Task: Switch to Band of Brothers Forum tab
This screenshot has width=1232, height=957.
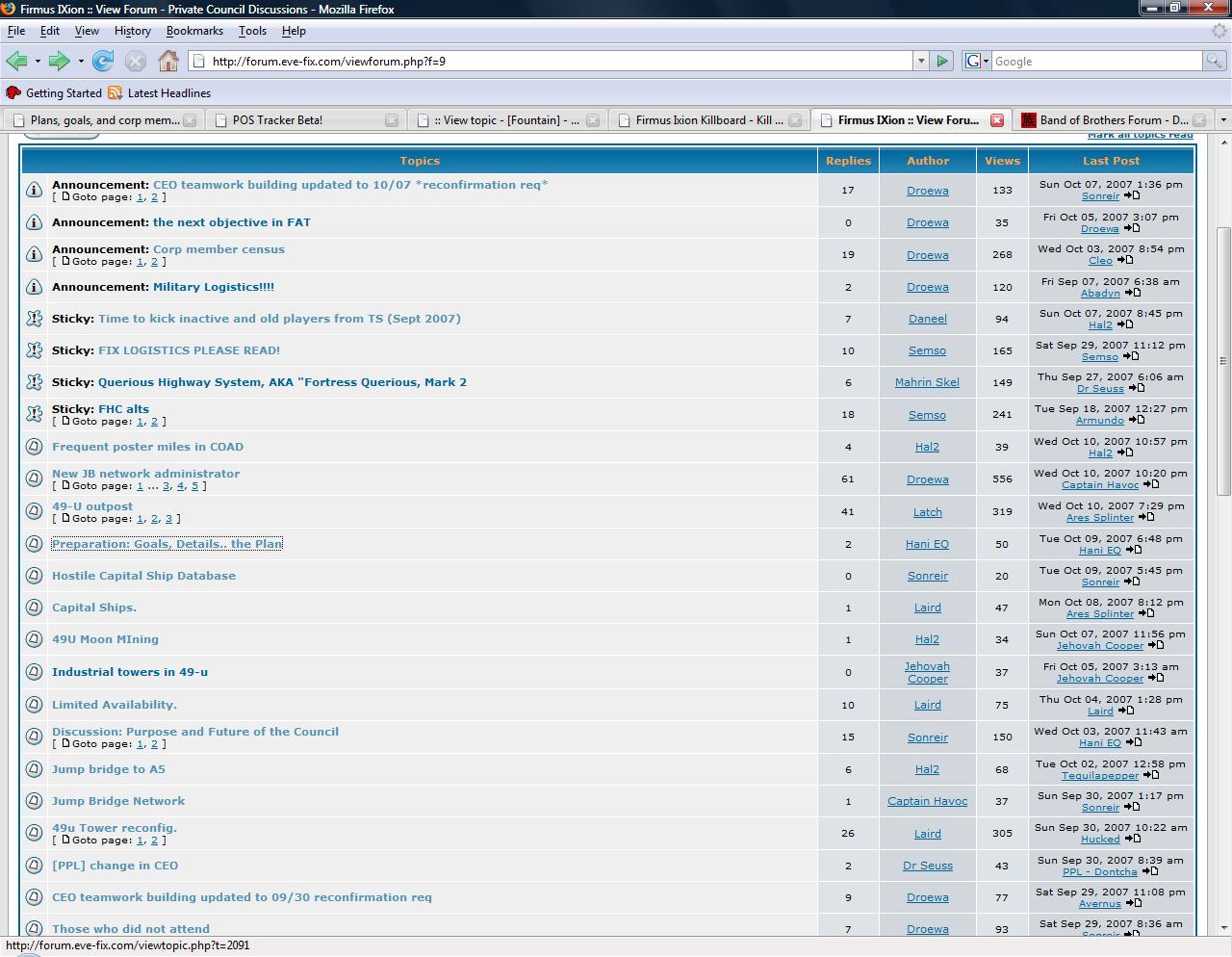Action: click(x=1114, y=120)
